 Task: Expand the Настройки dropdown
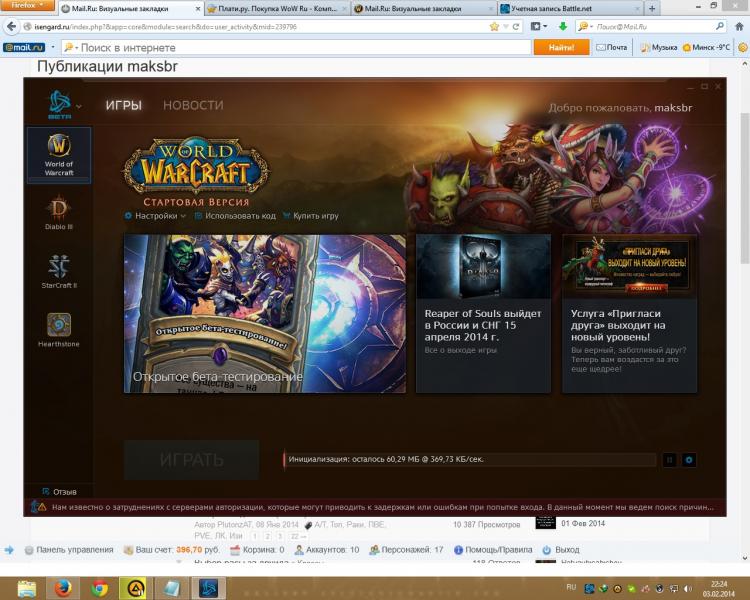point(155,216)
